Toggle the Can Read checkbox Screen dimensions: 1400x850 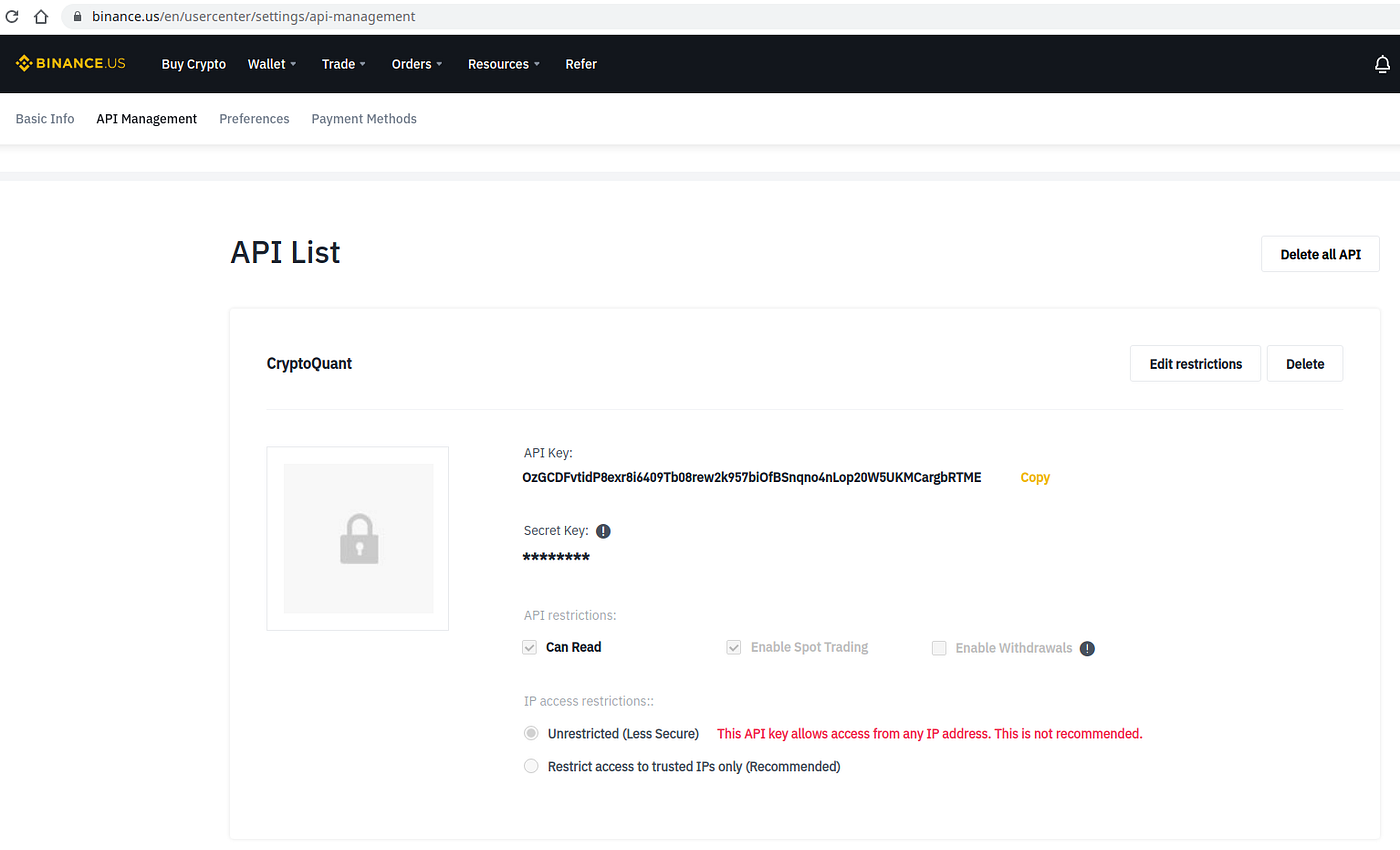point(530,647)
